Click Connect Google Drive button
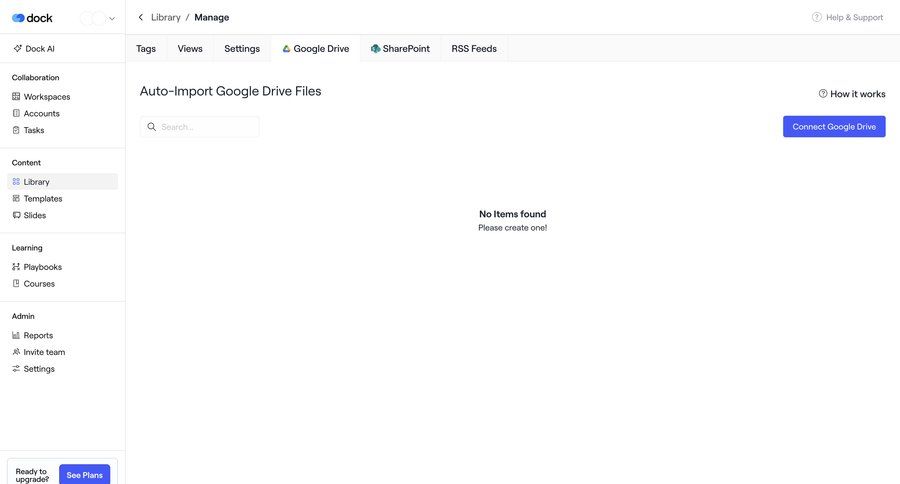The image size is (900, 484). pyautogui.click(x=834, y=126)
